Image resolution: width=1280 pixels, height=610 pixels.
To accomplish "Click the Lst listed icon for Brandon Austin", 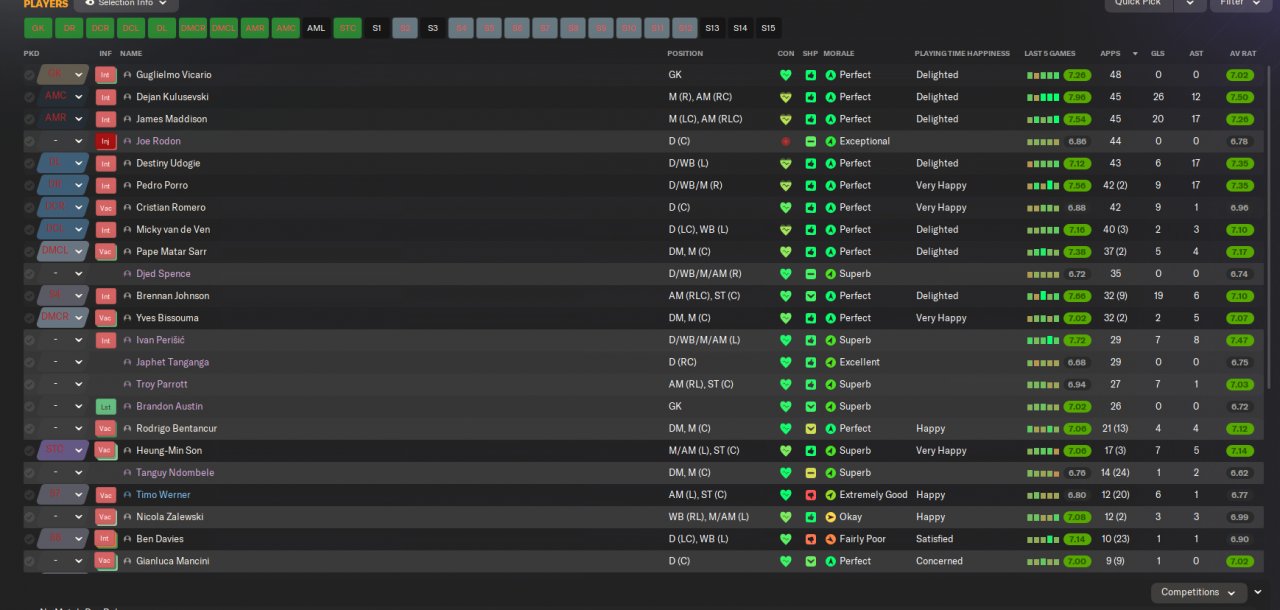I will pos(105,406).
